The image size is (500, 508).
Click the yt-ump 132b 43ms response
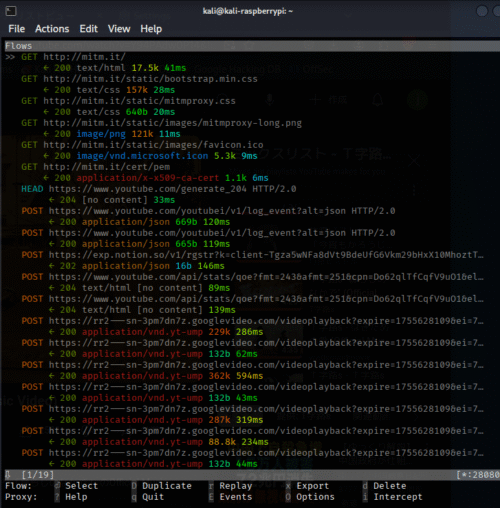point(153,398)
